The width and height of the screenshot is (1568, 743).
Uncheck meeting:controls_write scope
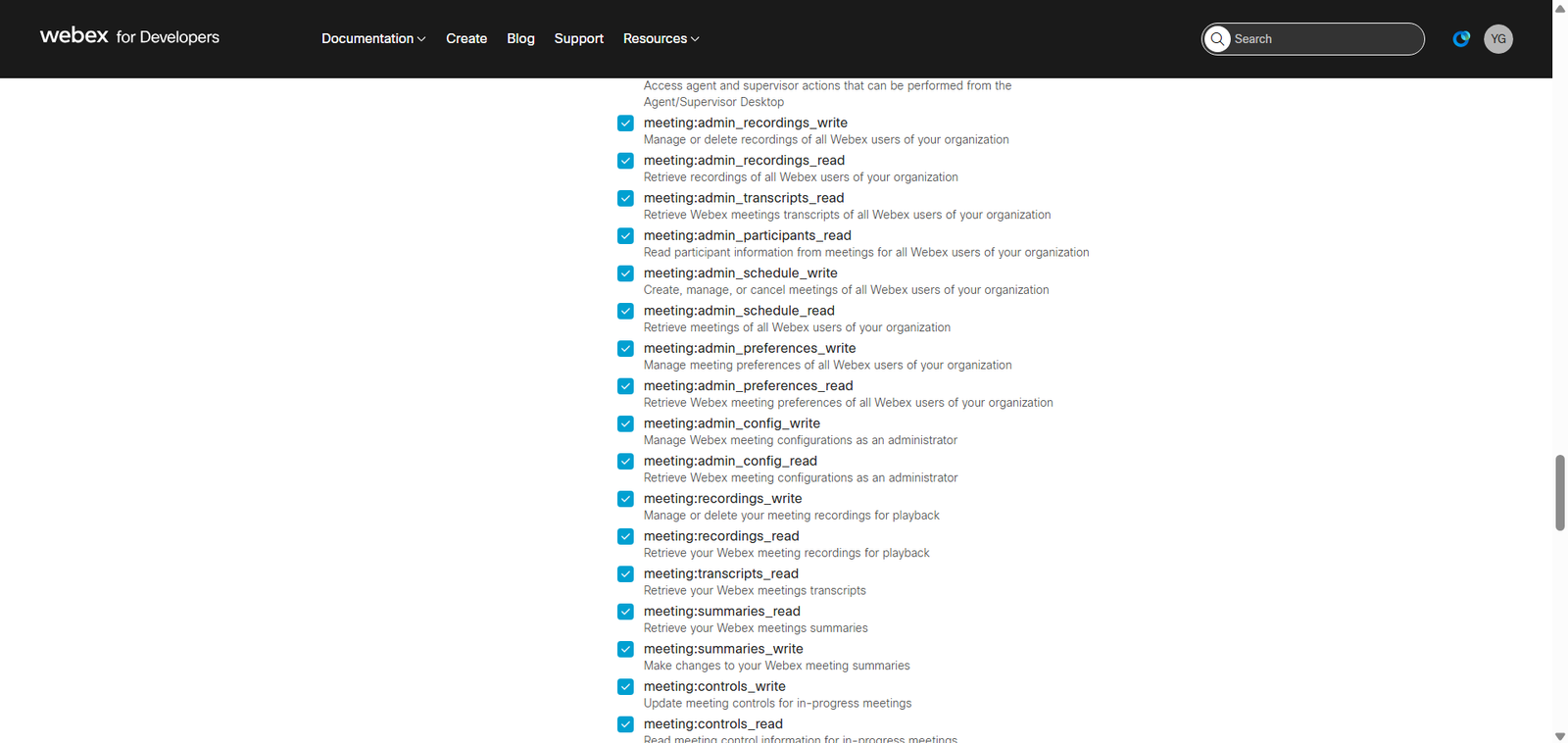pyautogui.click(x=625, y=687)
